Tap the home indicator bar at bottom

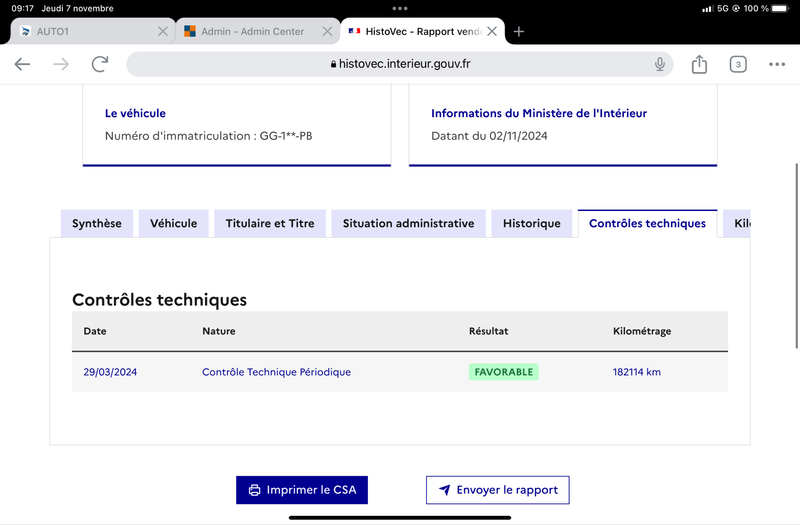click(400, 517)
